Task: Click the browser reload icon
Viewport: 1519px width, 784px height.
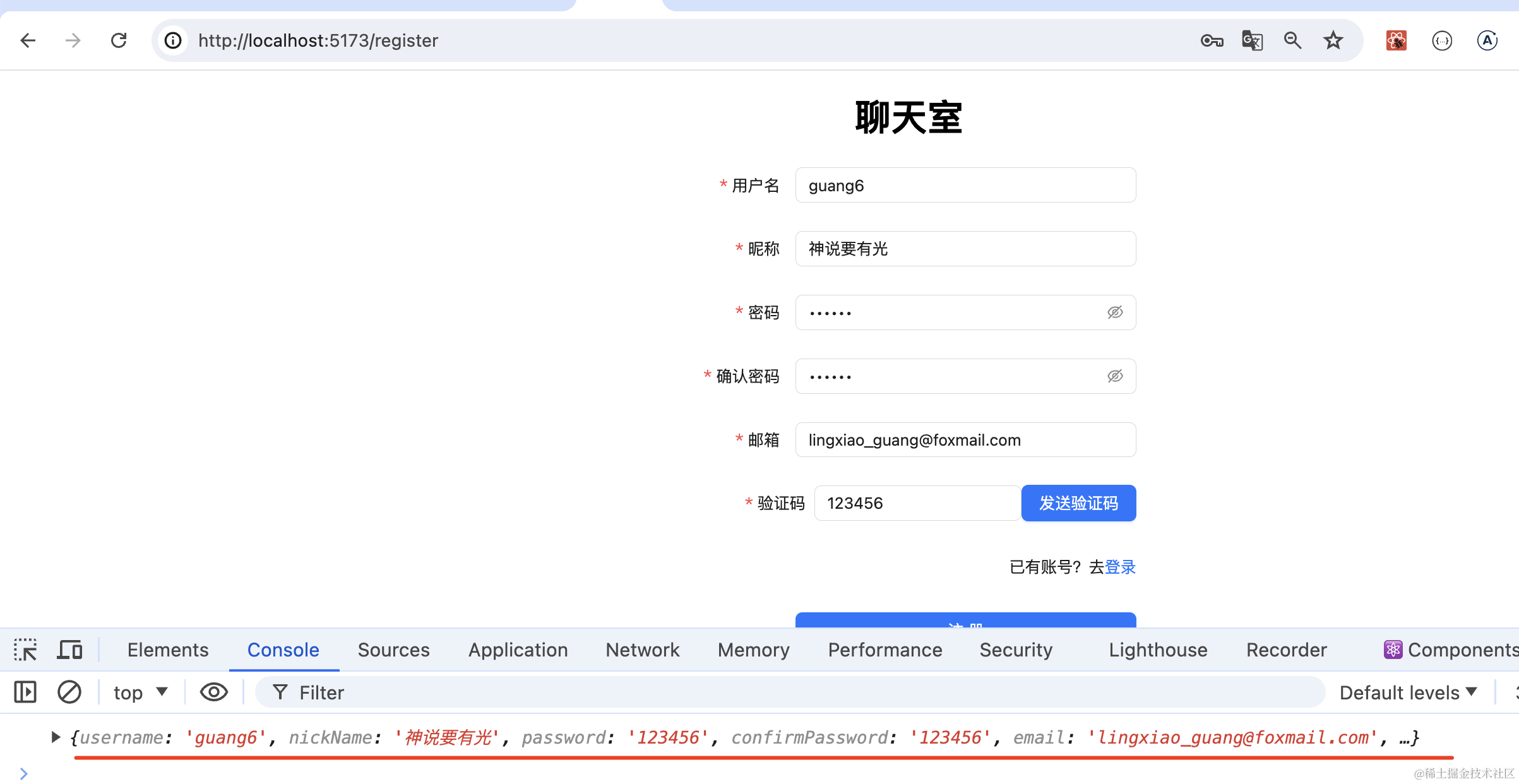Action: pos(119,40)
